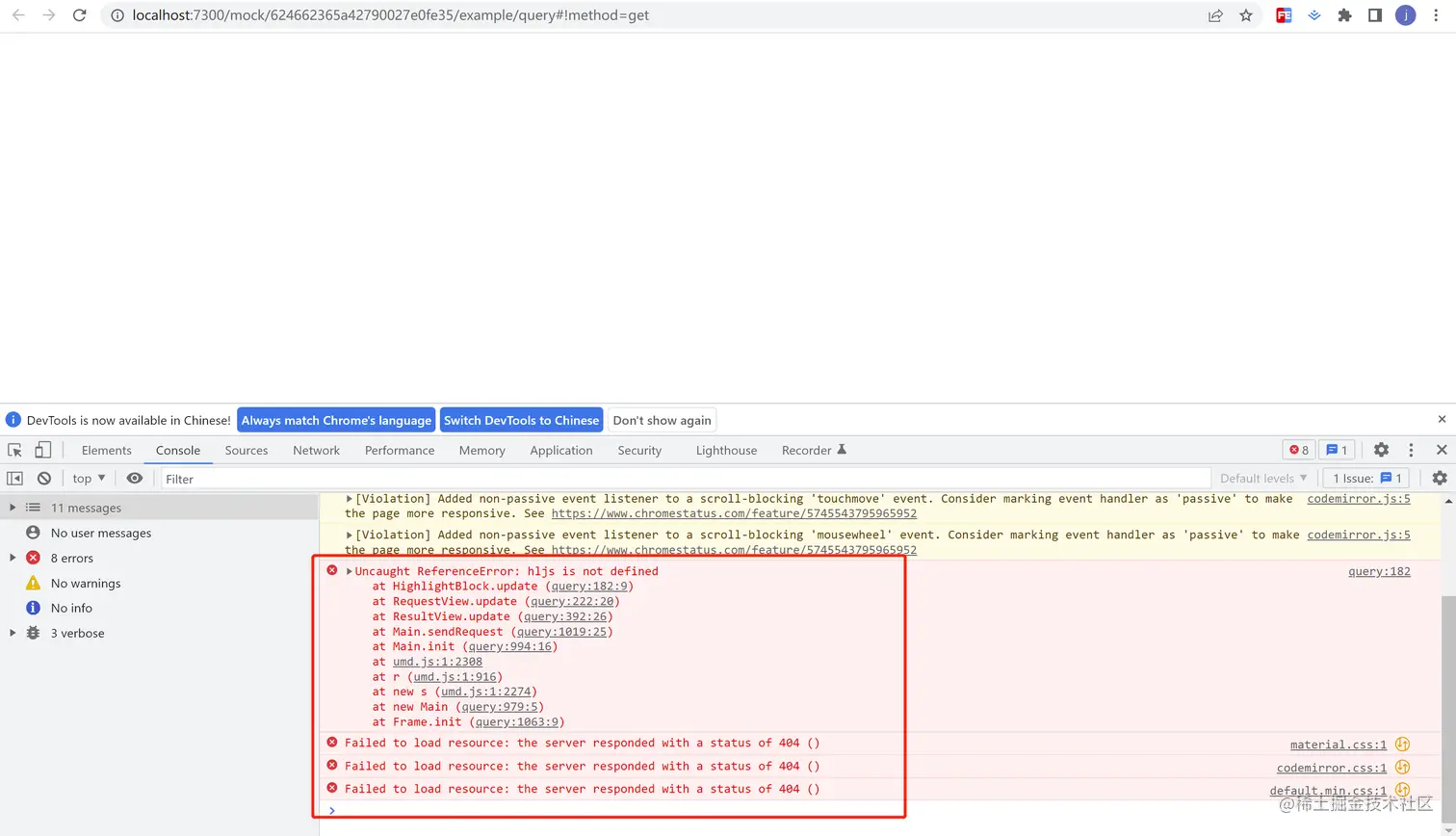Go back with the browser back arrow
Screen dimensions: 1456x836
[18, 15]
